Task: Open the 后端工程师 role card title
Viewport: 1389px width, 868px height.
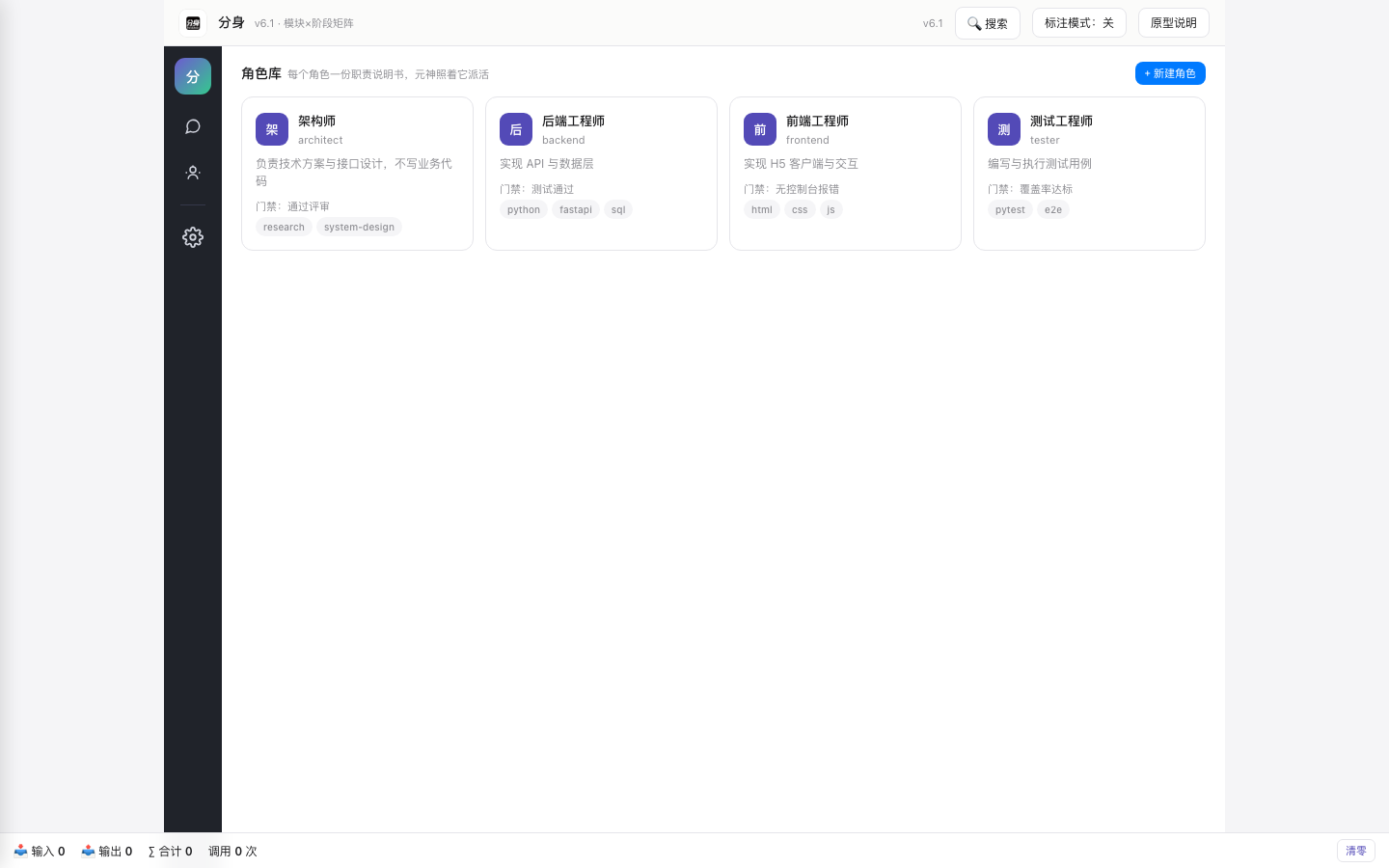Action: click(573, 121)
